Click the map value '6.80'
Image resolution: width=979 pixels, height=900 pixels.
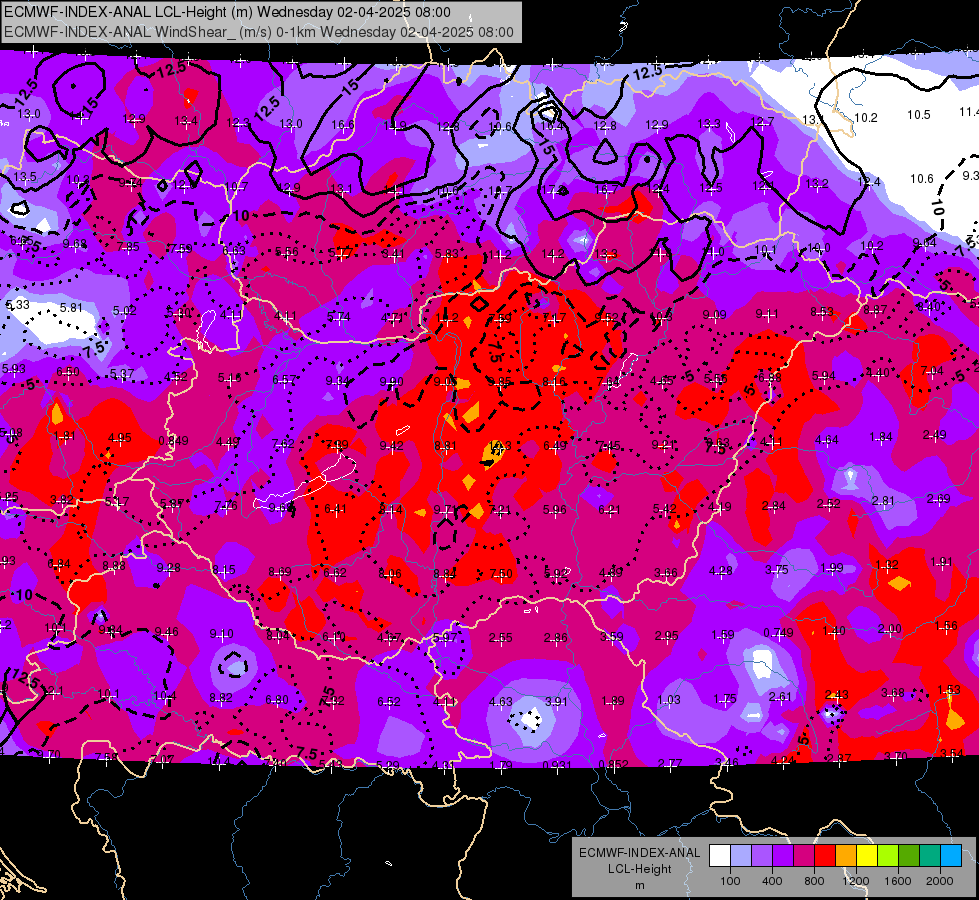277,700
